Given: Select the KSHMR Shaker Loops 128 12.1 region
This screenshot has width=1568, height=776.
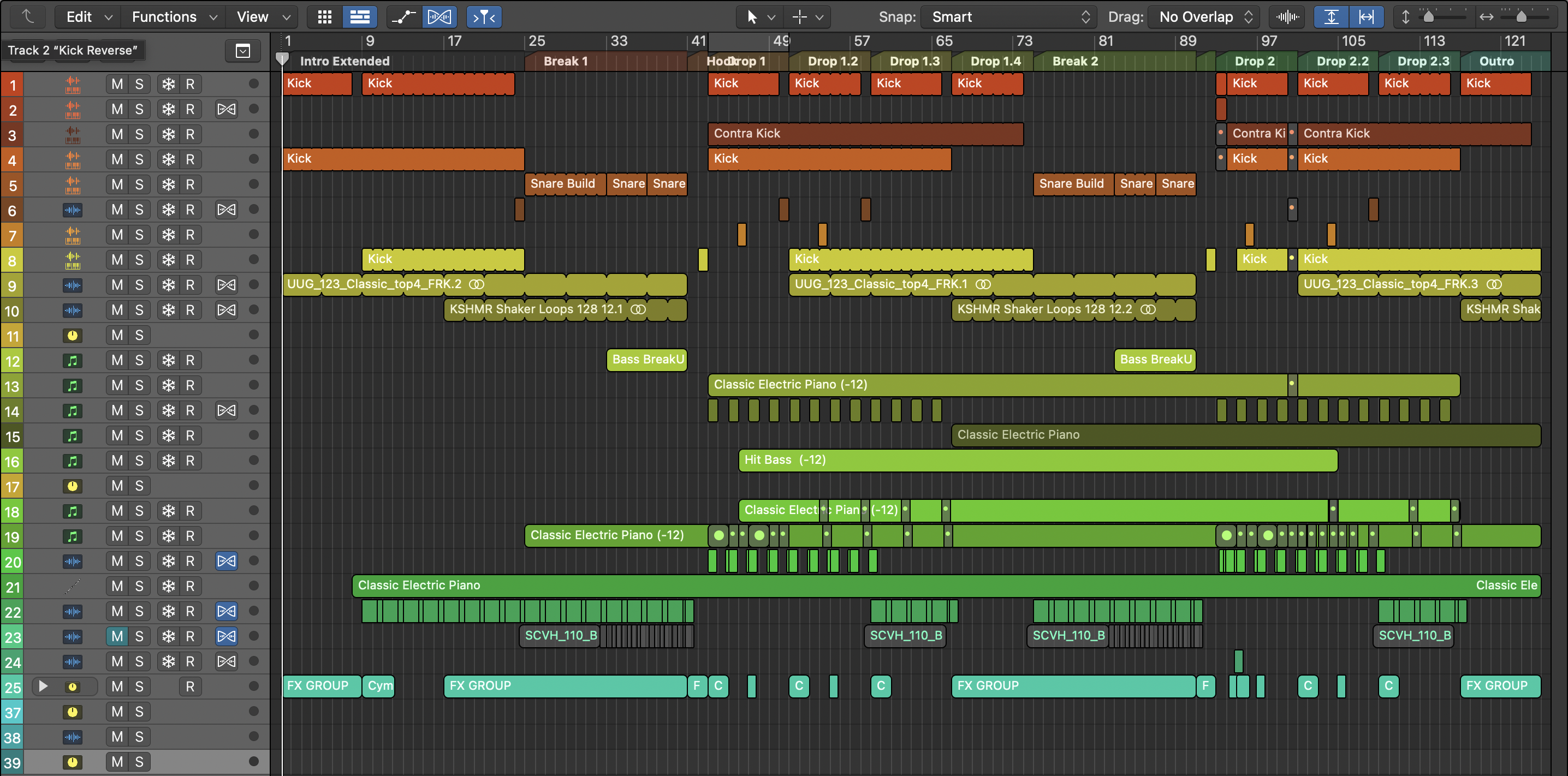Looking at the screenshot, I should (565, 310).
